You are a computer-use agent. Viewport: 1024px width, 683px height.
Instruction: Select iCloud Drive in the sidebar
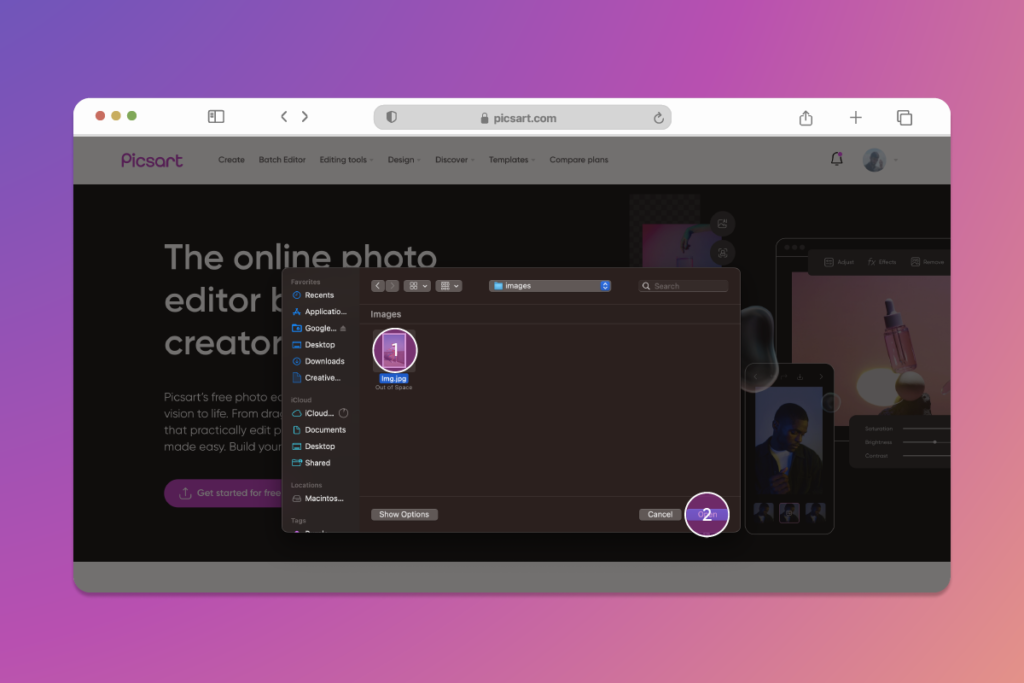coord(316,412)
